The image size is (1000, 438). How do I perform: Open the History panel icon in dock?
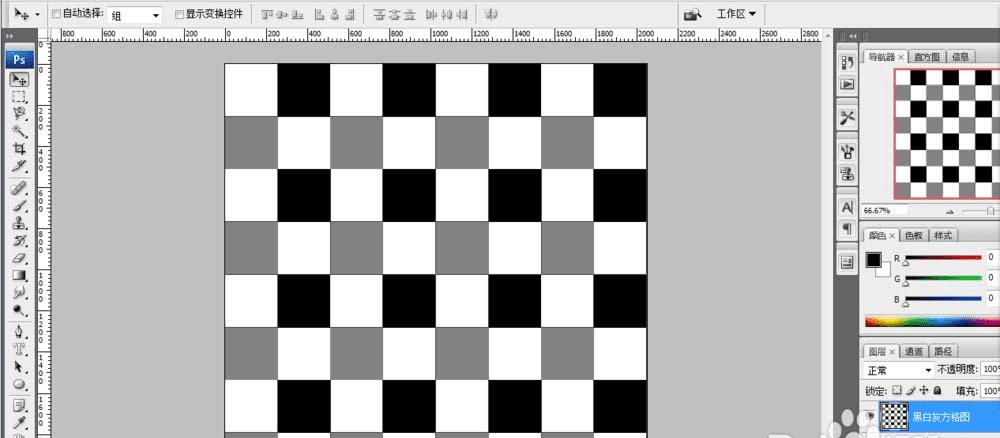point(848,62)
